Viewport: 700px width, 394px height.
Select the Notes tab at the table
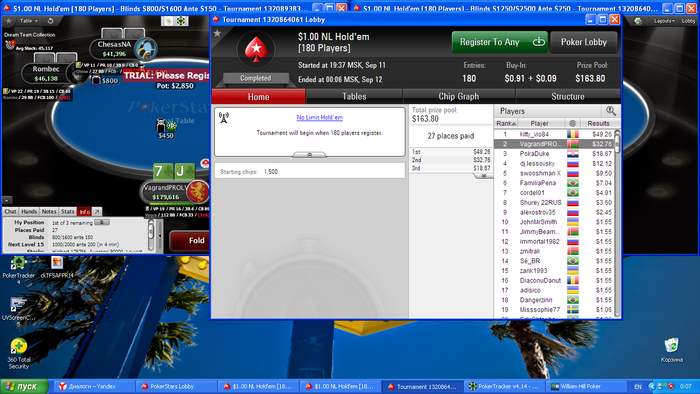(49, 212)
